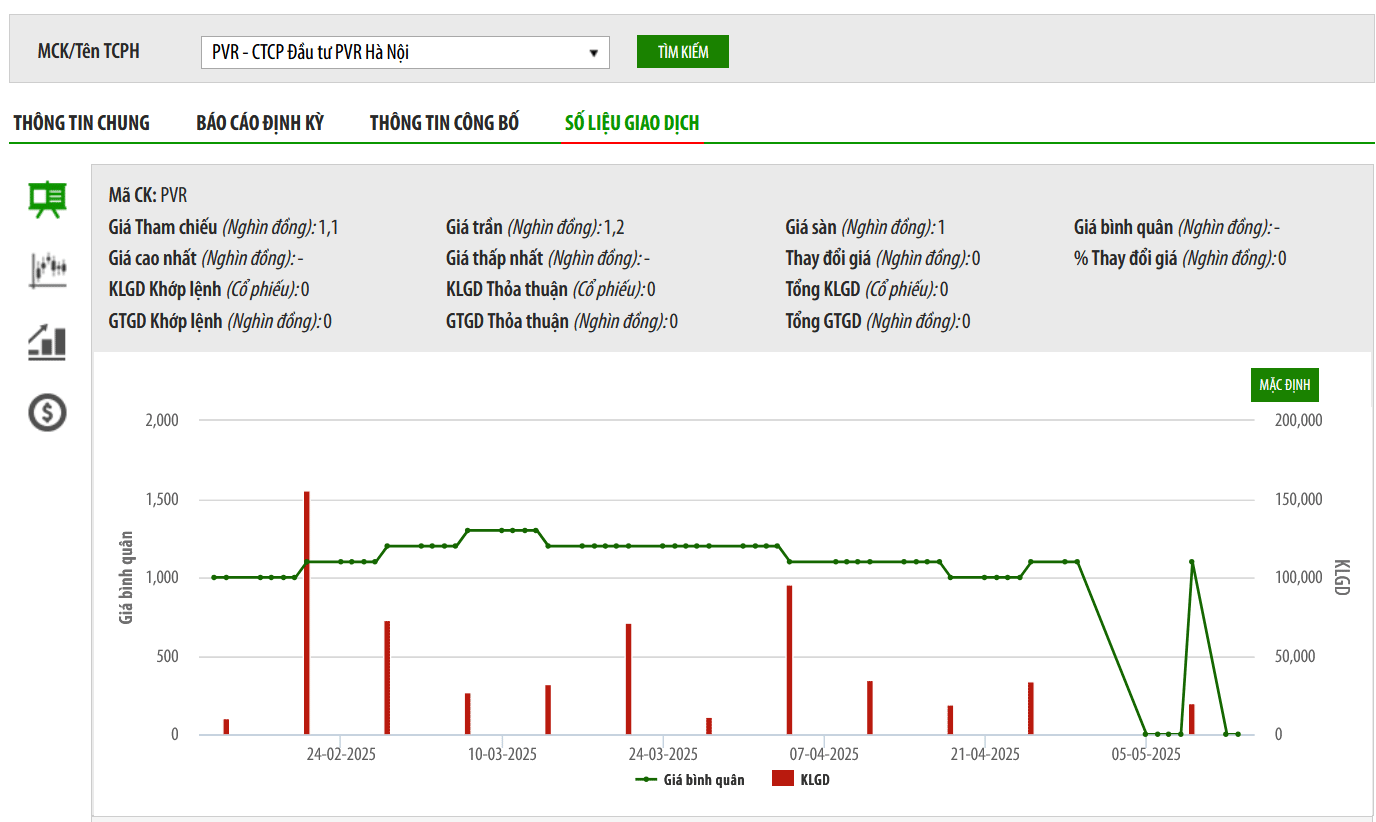Open the candlestick chart sidebar icon
Image resolution: width=1376 pixels, height=822 pixels.
click(47, 270)
